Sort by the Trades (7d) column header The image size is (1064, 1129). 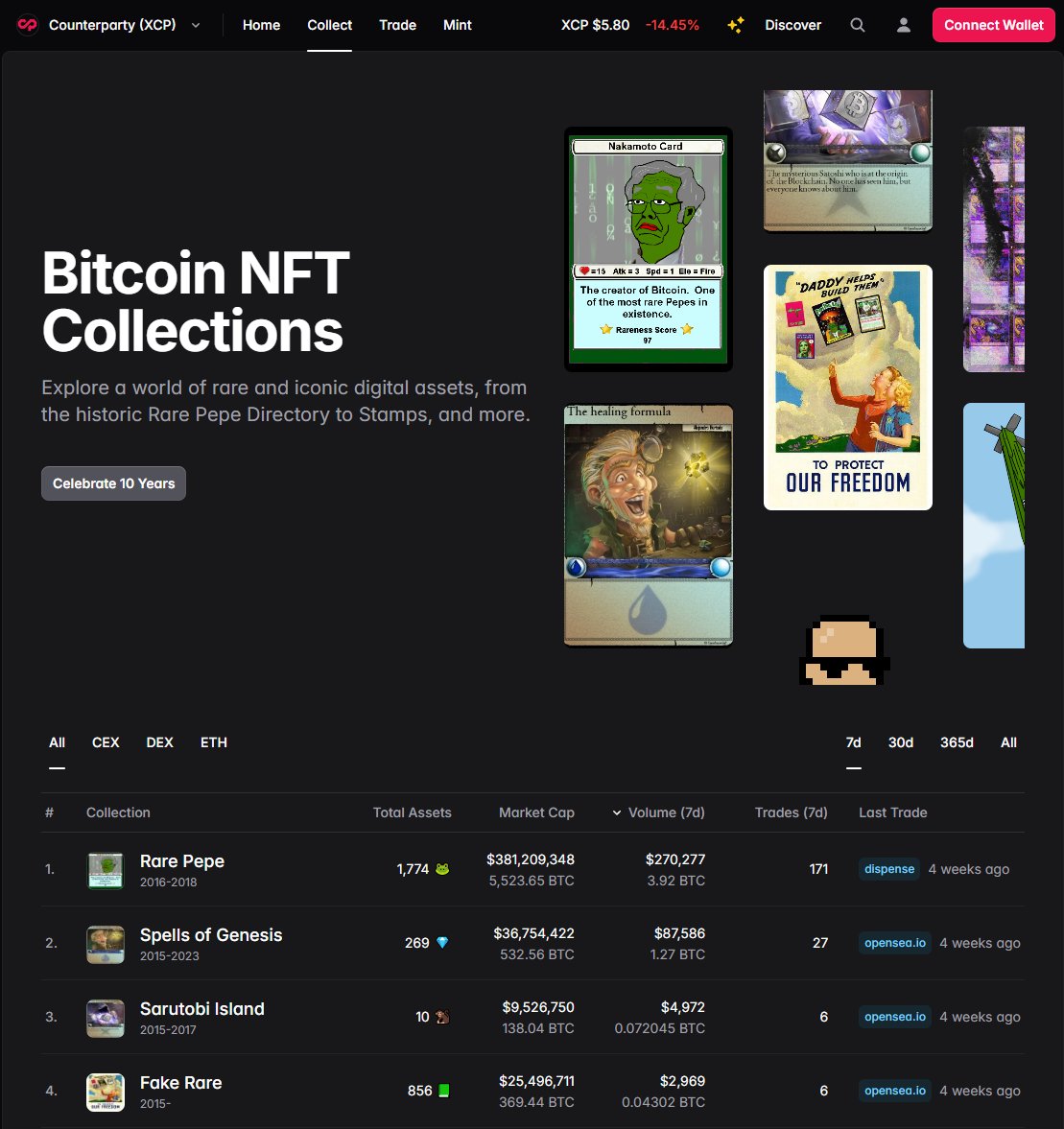point(791,812)
